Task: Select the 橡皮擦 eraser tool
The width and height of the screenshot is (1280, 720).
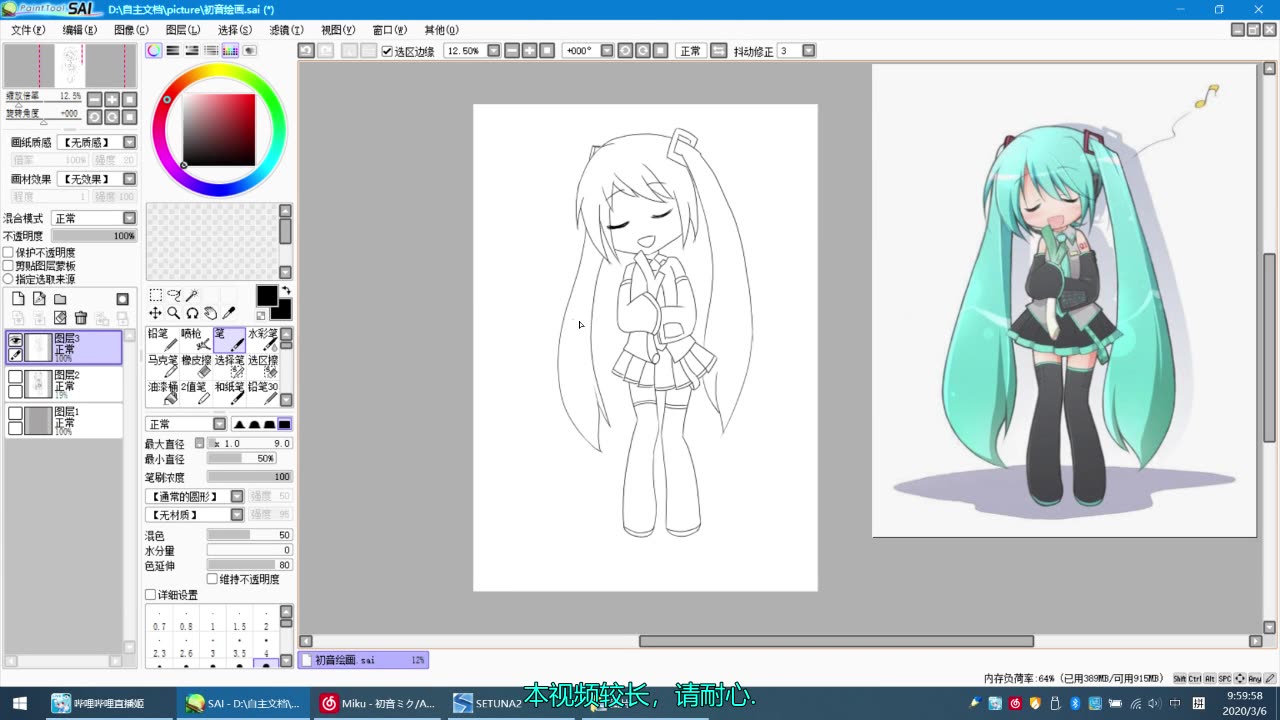Action: pyautogui.click(x=195, y=366)
